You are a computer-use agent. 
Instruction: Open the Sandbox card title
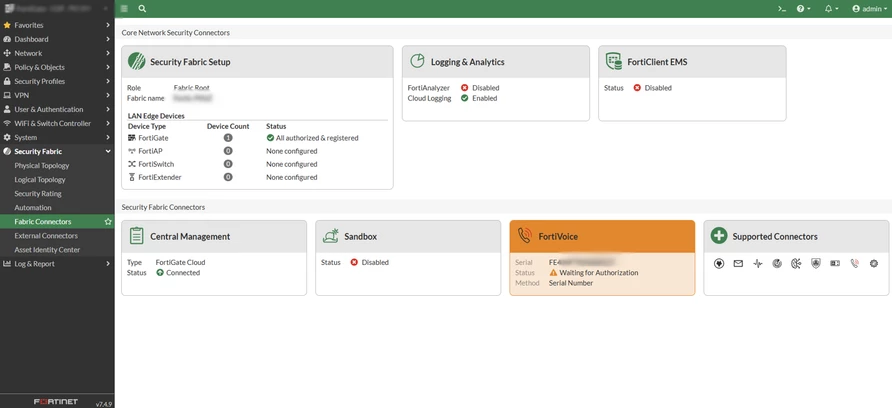(361, 237)
